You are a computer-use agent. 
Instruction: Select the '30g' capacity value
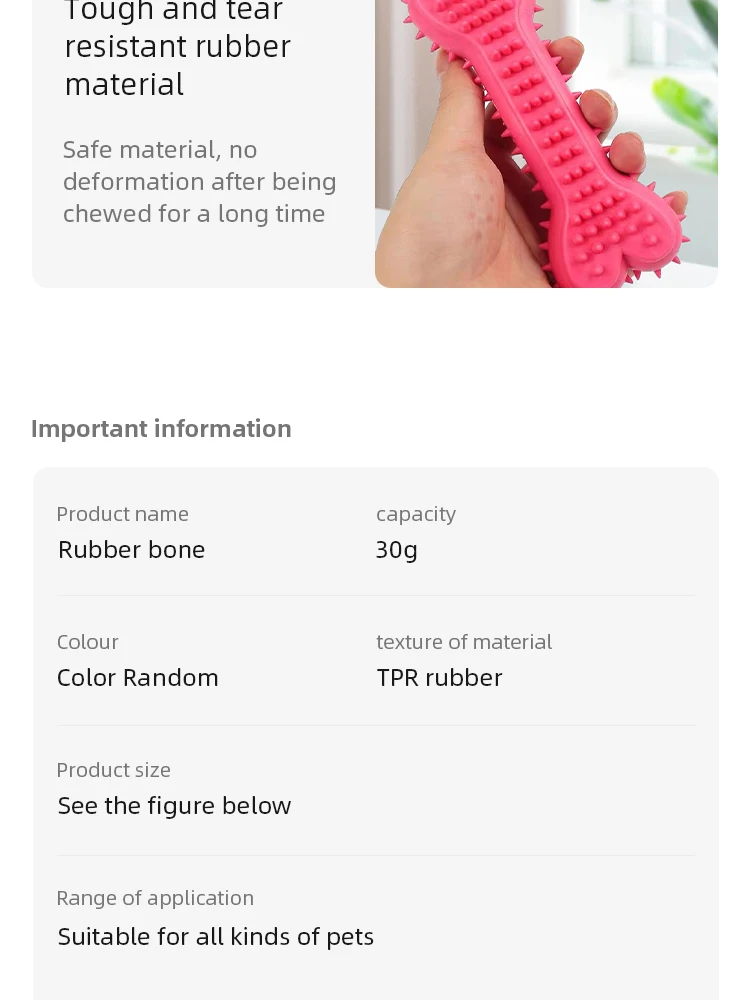tap(397, 550)
